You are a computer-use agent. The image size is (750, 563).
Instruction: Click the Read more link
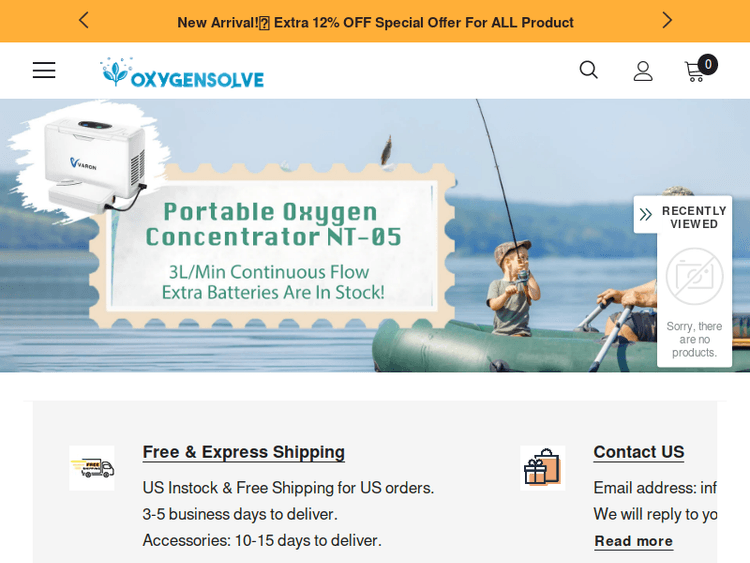click(x=633, y=541)
